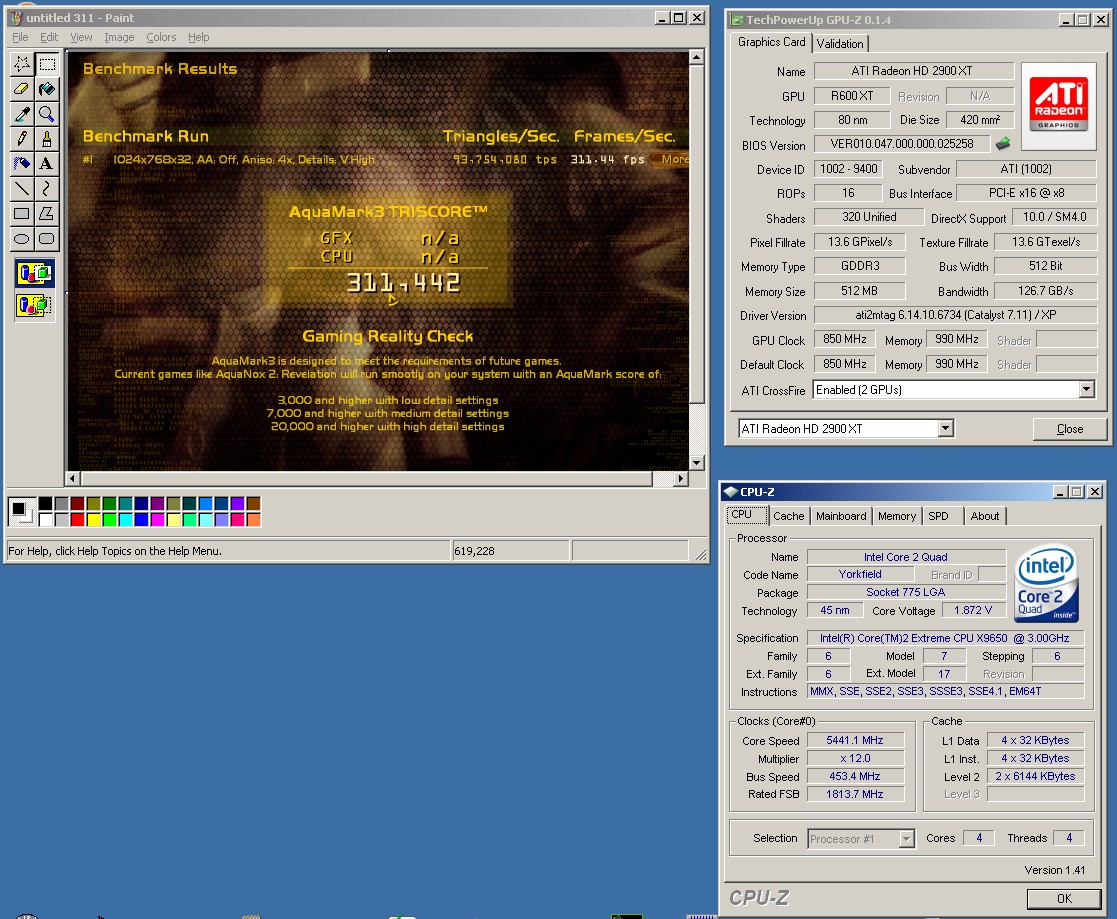This screenshot has width=1117, height=919.
Task: Select the Rectangle shape tool
Action: pyautogui.click(x=22, y=214)
